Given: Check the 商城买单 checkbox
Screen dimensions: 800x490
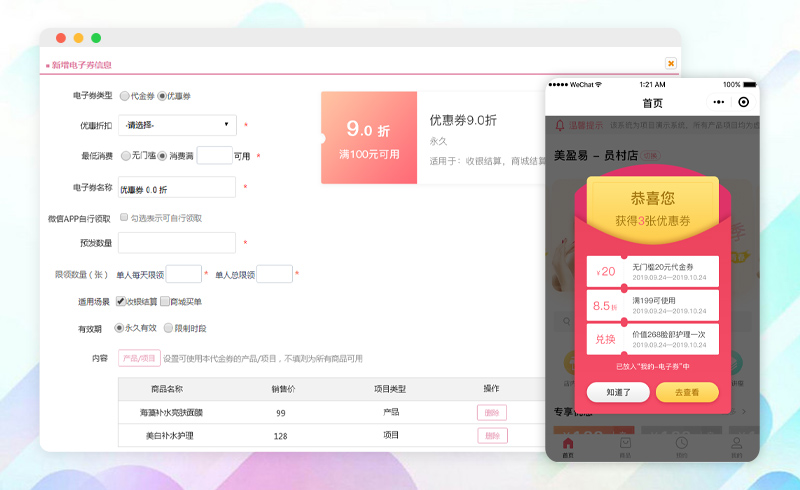Looking at the screenshot, I should 166,301.
